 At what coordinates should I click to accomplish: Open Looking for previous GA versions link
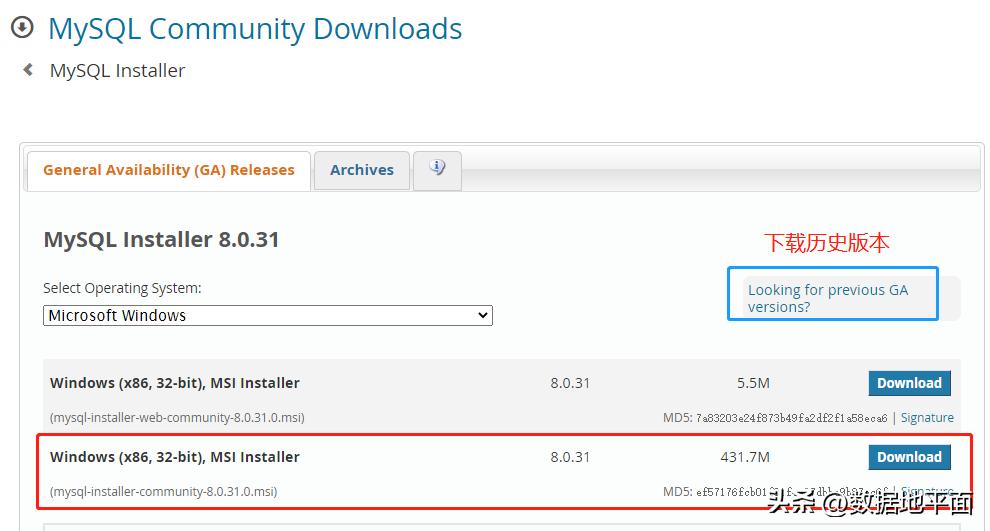tap(828, 298)
